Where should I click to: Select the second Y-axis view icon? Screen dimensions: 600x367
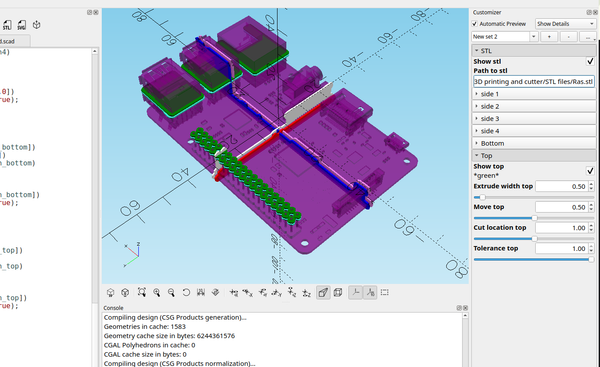click(x=277, y=293)
